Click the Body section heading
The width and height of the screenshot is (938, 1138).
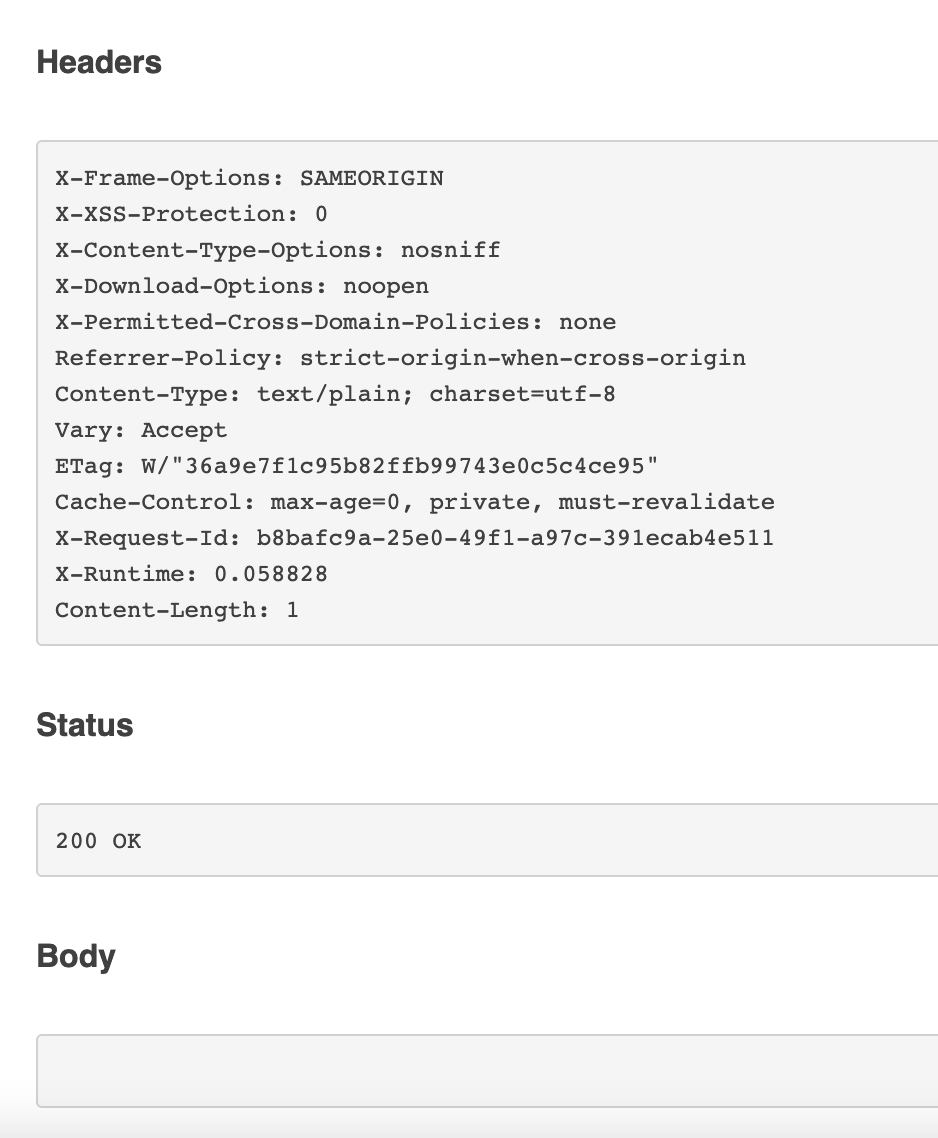pos(76,957)
